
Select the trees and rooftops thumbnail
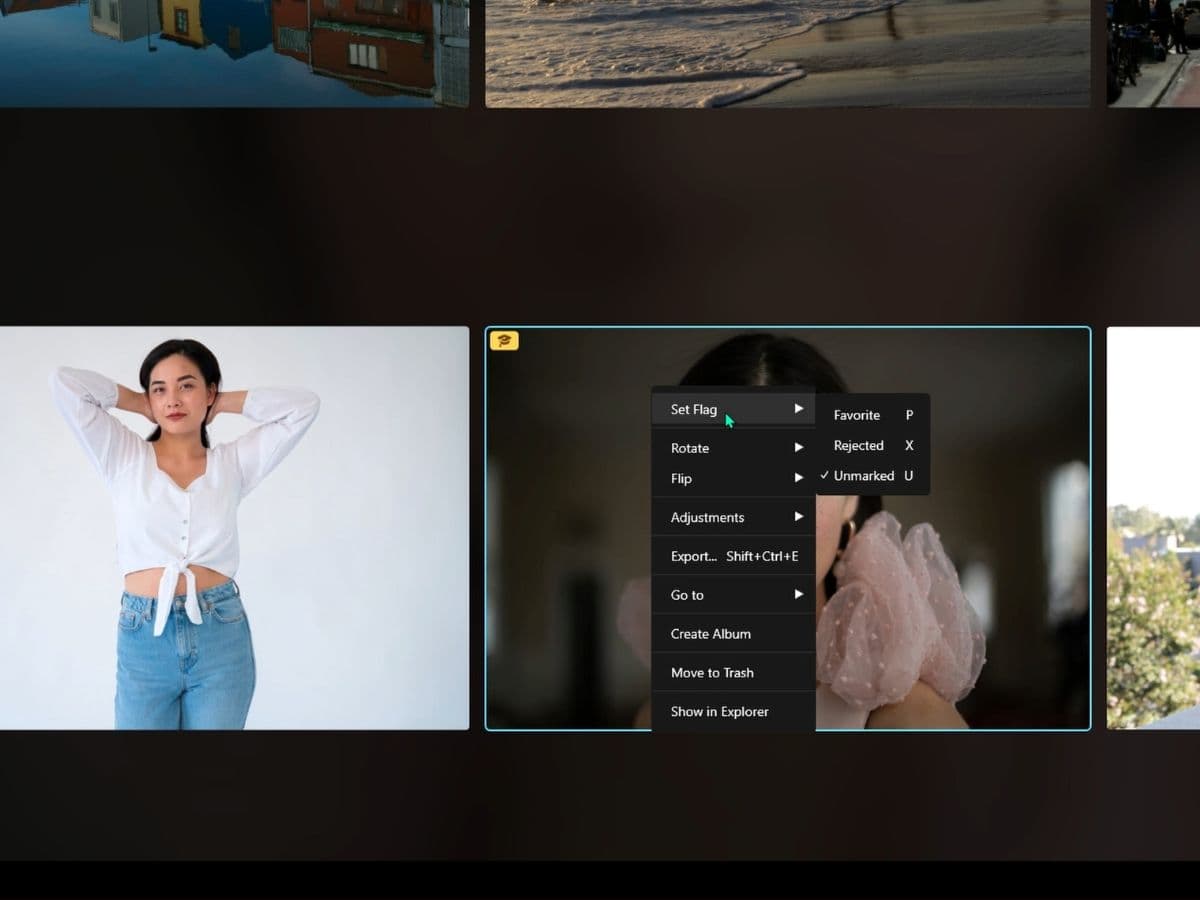click(x=1153, y=528)
